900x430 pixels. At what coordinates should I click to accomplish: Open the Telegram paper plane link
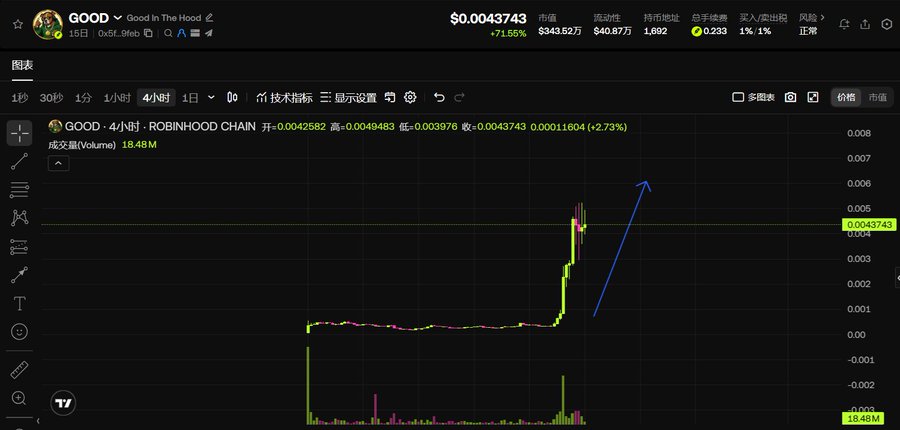208,33
